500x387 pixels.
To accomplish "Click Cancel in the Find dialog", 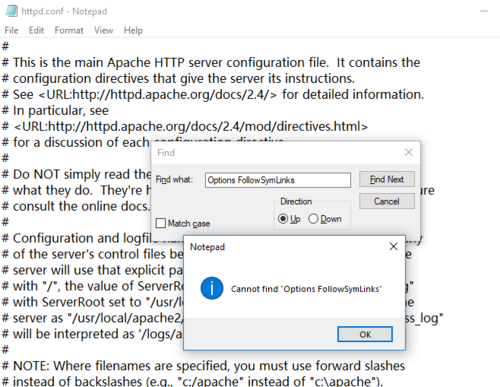I will (x=387, y=201).
